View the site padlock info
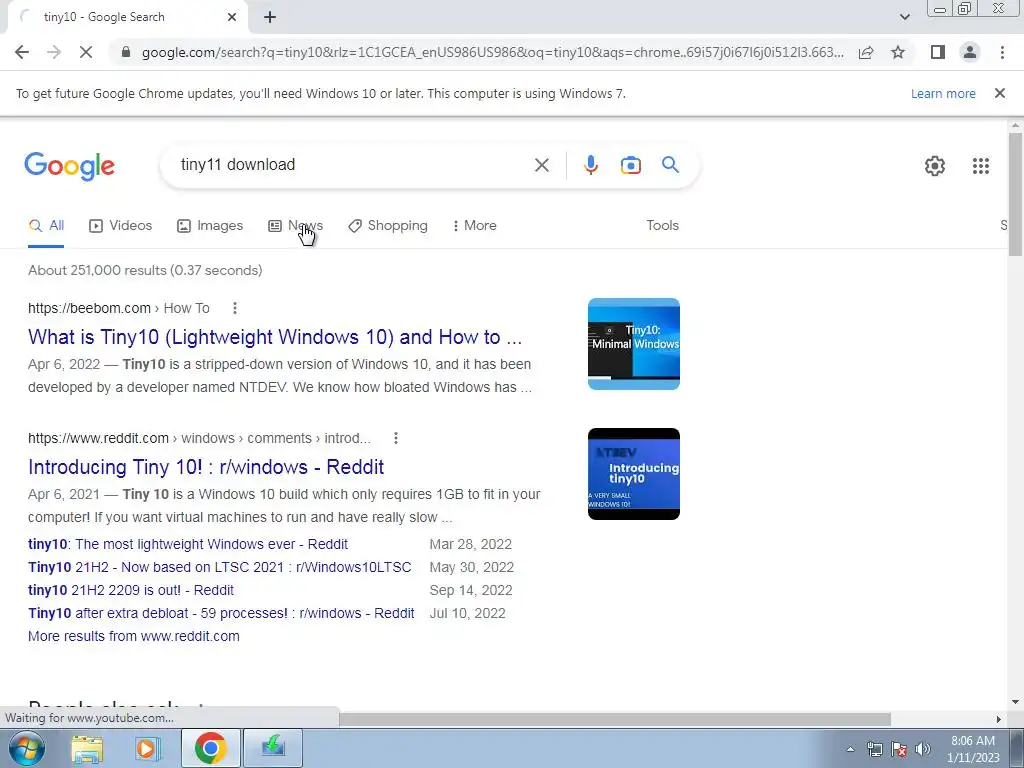The width and height of the screenshot is (1024, 768). pos(126,52)
